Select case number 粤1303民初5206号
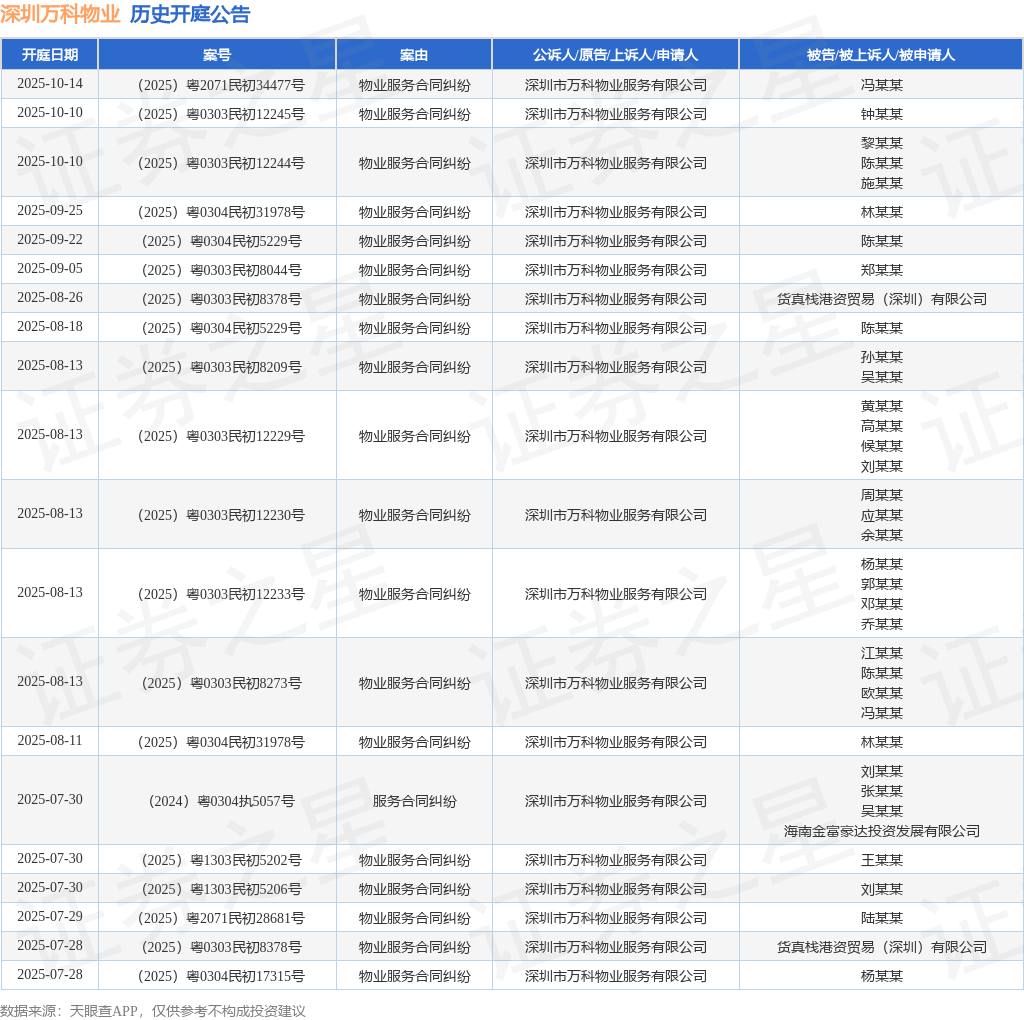 221,889
